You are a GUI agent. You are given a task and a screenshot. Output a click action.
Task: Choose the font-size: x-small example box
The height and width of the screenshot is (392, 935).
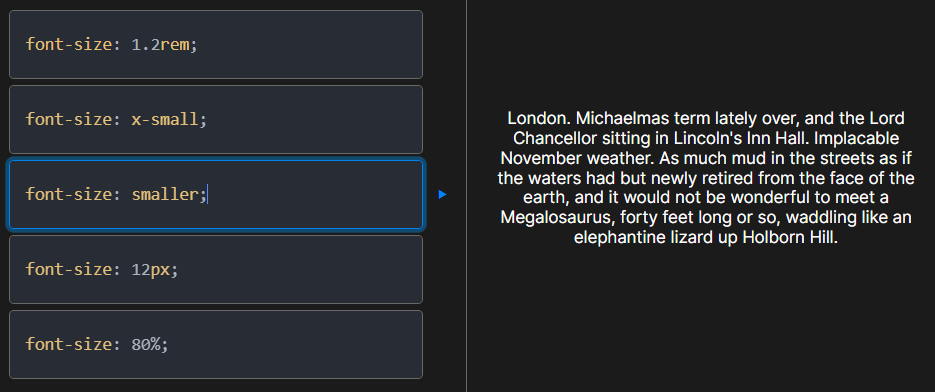click(216, 119)
